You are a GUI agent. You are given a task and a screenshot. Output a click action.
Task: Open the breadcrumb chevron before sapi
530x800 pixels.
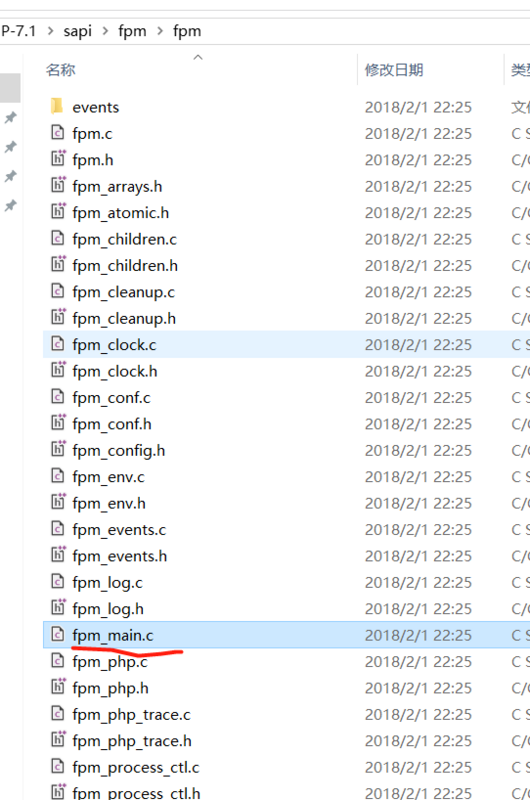click(50, 31)
